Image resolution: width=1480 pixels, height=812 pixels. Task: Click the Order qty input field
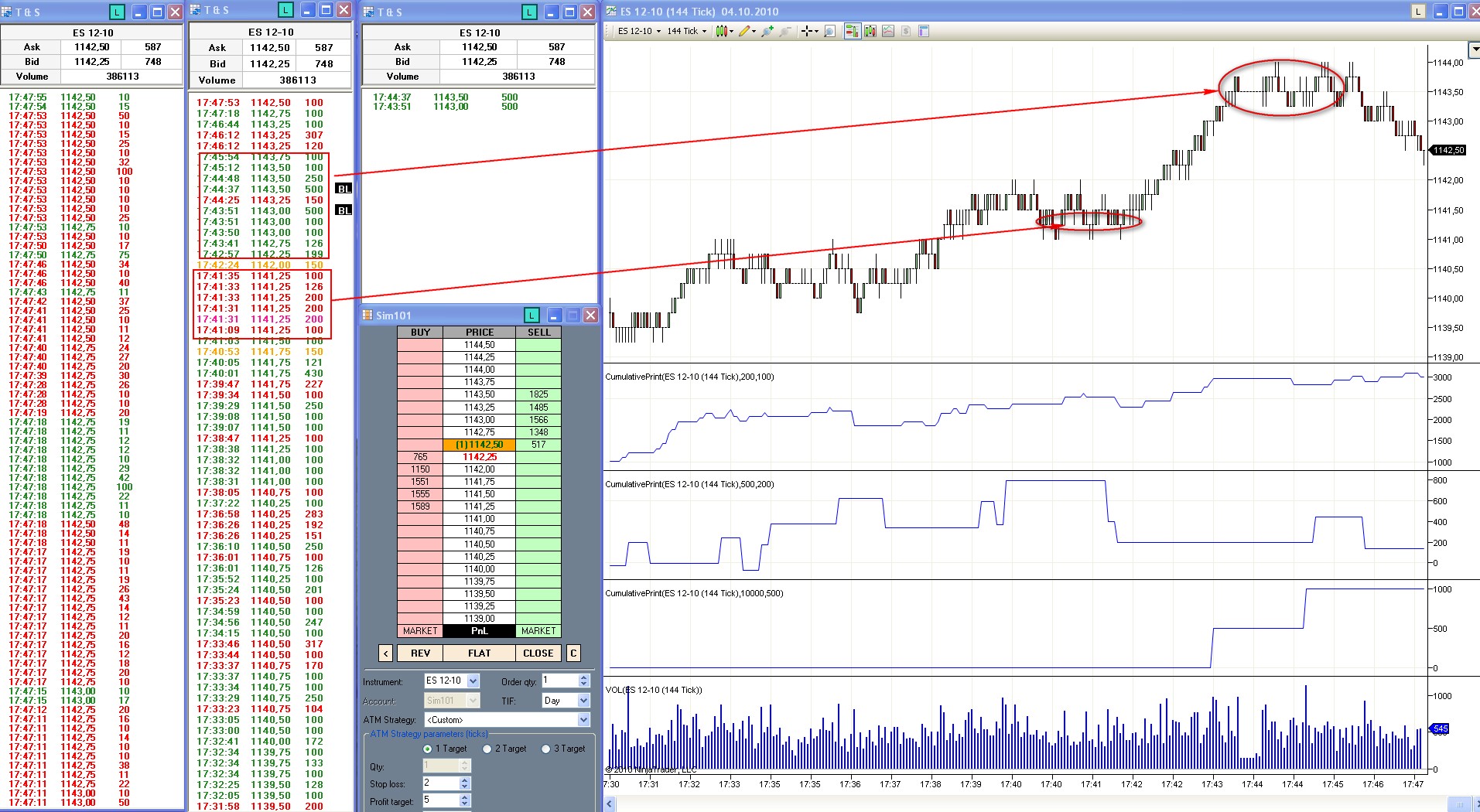coord(559,681)
